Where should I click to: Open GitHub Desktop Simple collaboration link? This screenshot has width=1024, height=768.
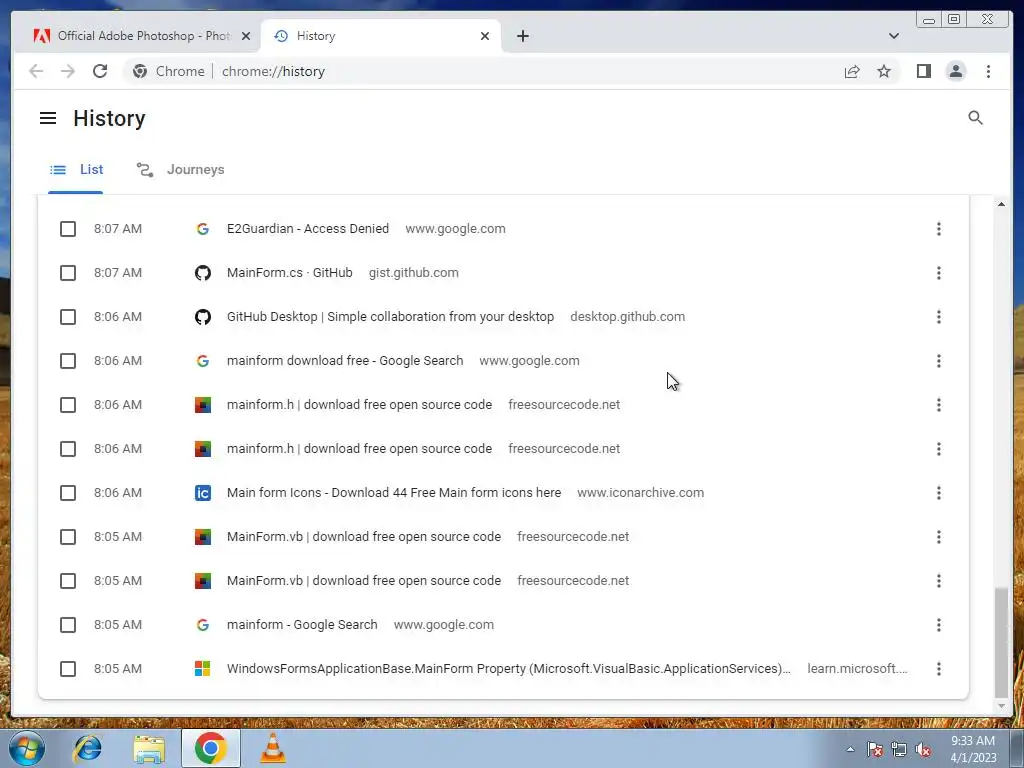pyautogui.click(x=390, y=317)
